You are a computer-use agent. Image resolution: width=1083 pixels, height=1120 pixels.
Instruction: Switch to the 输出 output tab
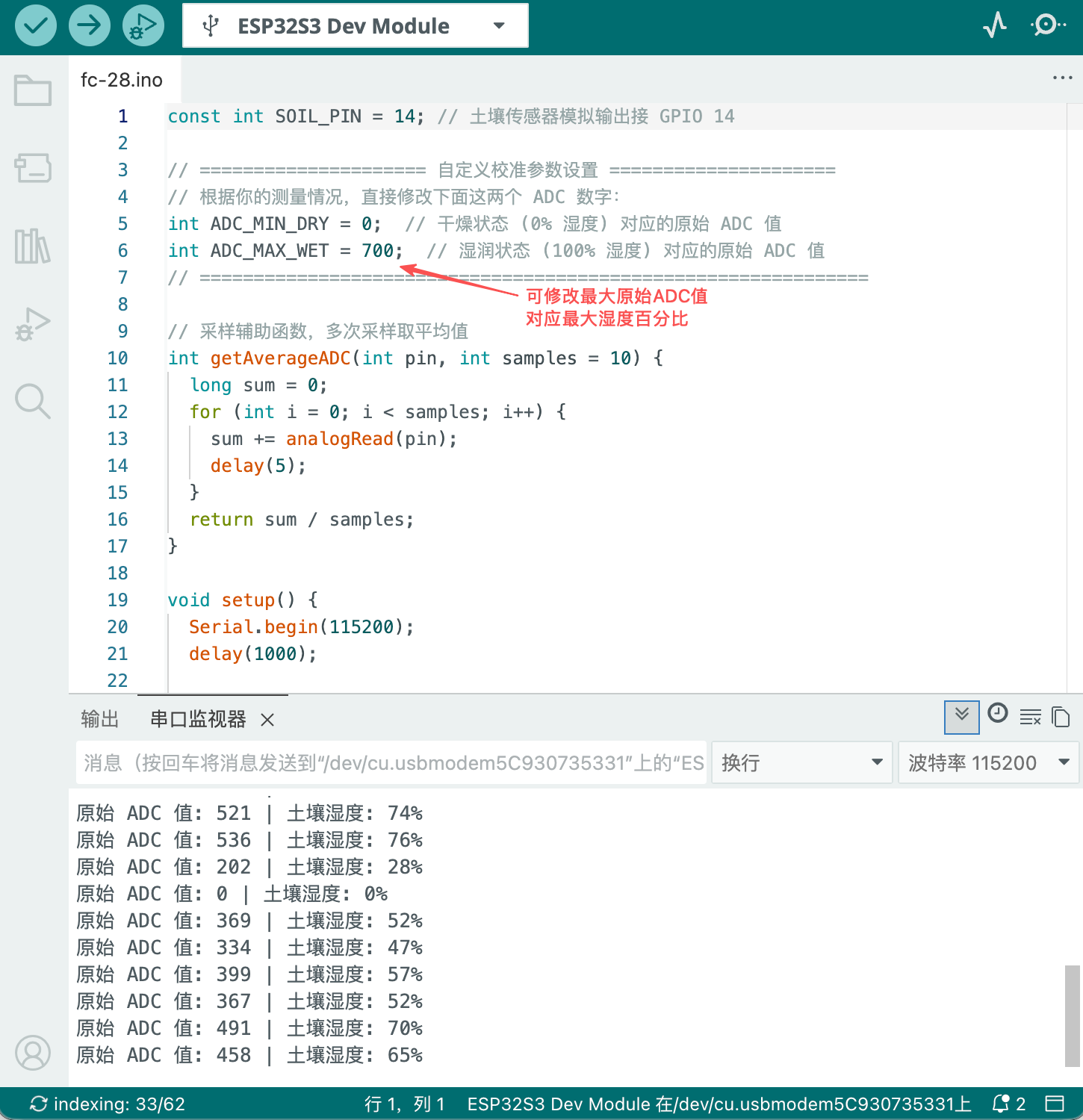click(x=100, y=719)
